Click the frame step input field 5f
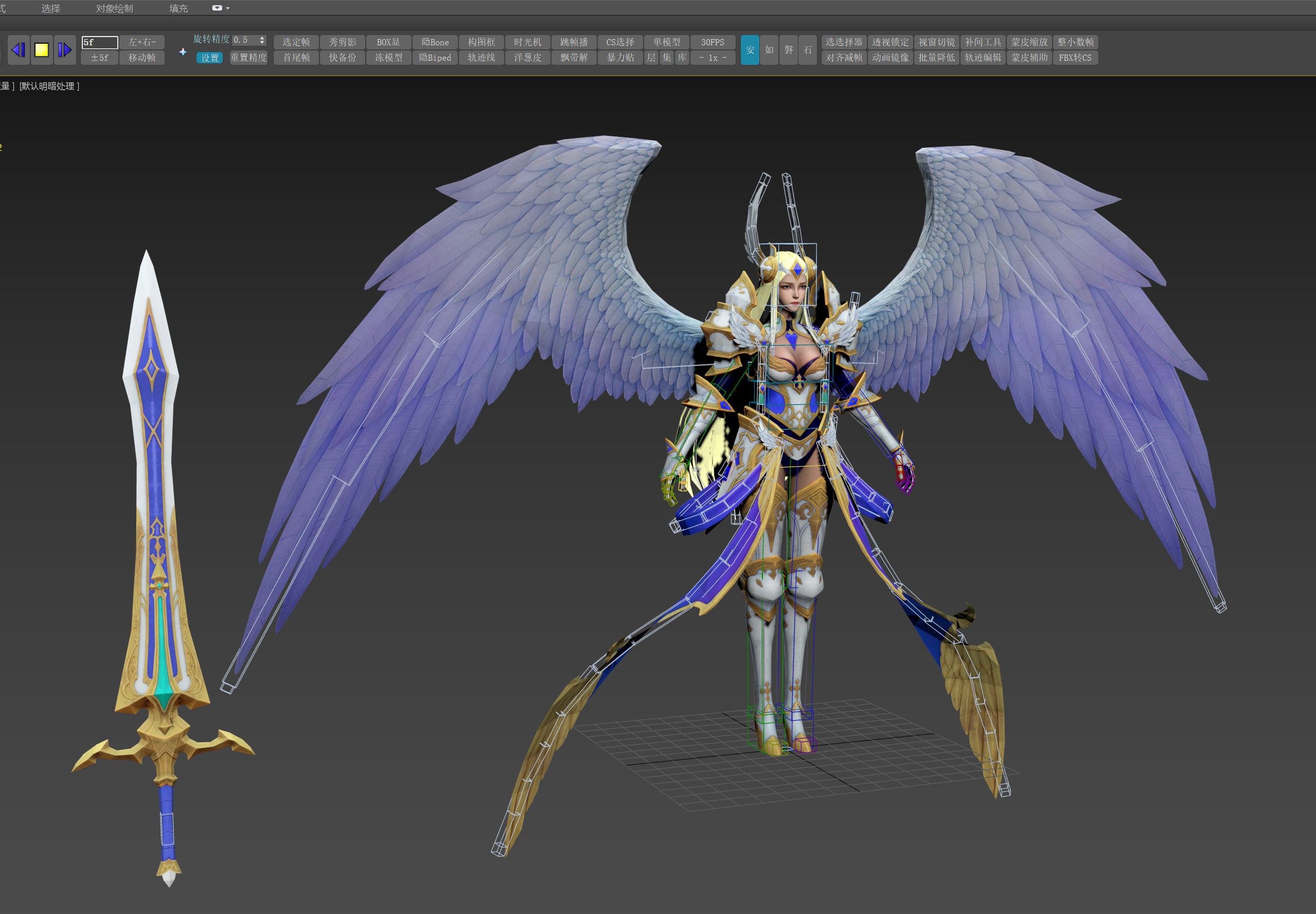The image size is (1316, 914). (100, 42)
